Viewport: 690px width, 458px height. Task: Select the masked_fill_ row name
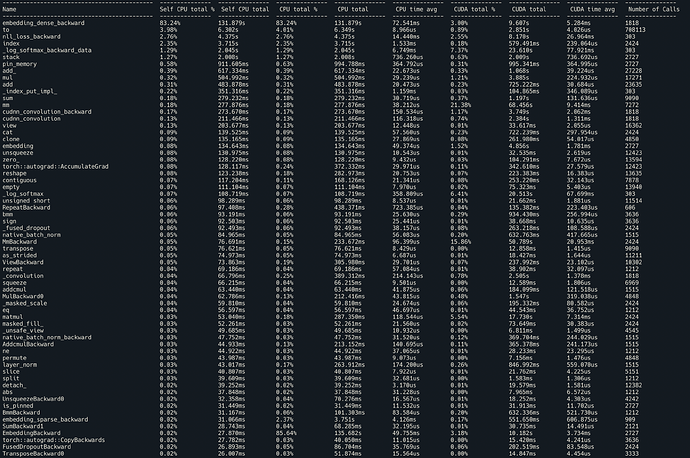pos(23,324)
